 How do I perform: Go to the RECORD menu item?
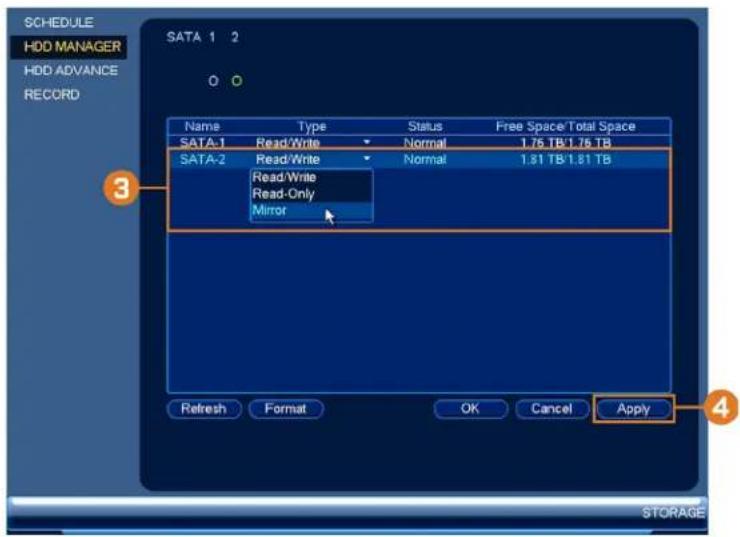tap(52, 94)
